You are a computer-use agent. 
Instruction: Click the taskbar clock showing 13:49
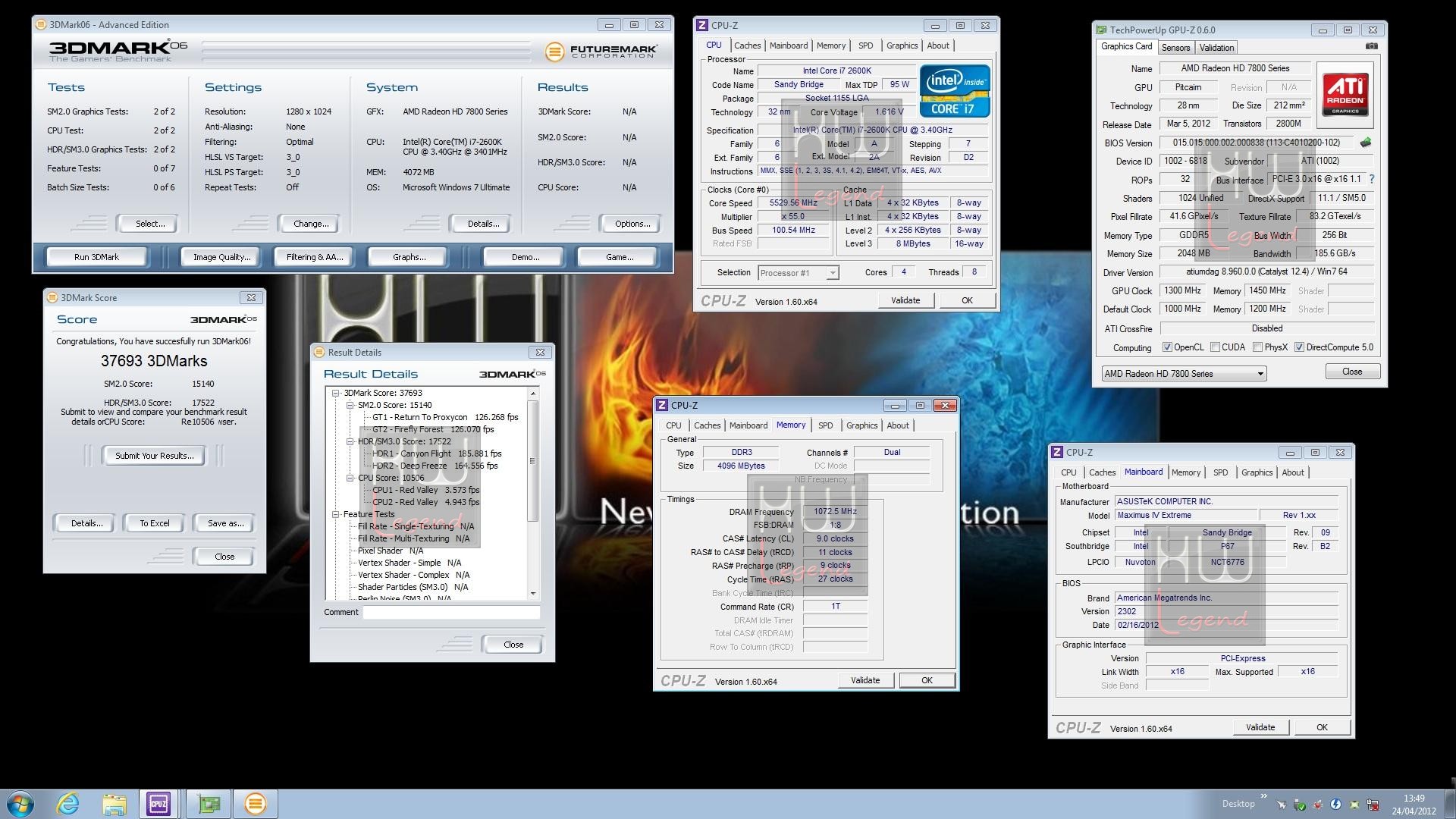[1414, 805]
